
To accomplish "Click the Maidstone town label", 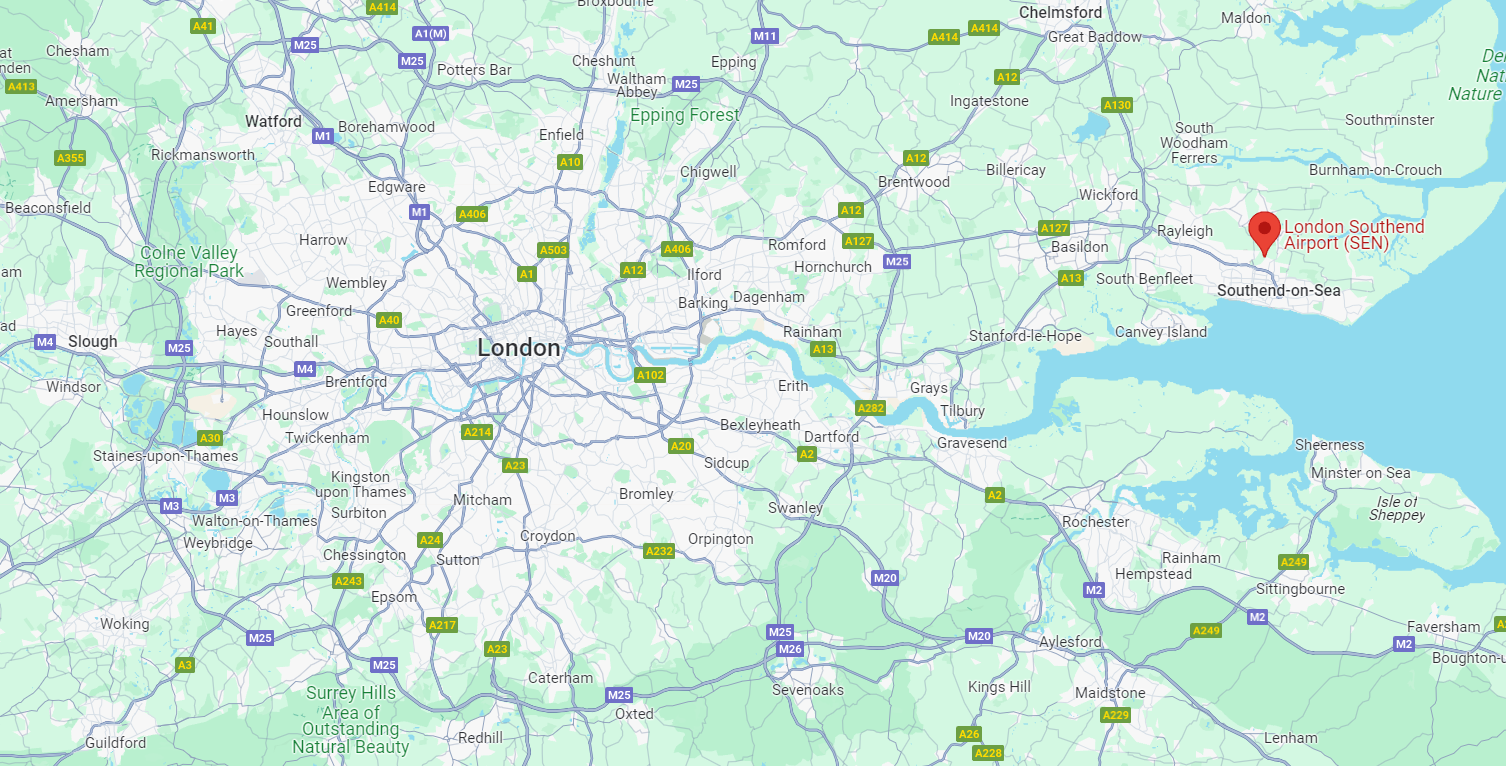I will [1110, 693].
